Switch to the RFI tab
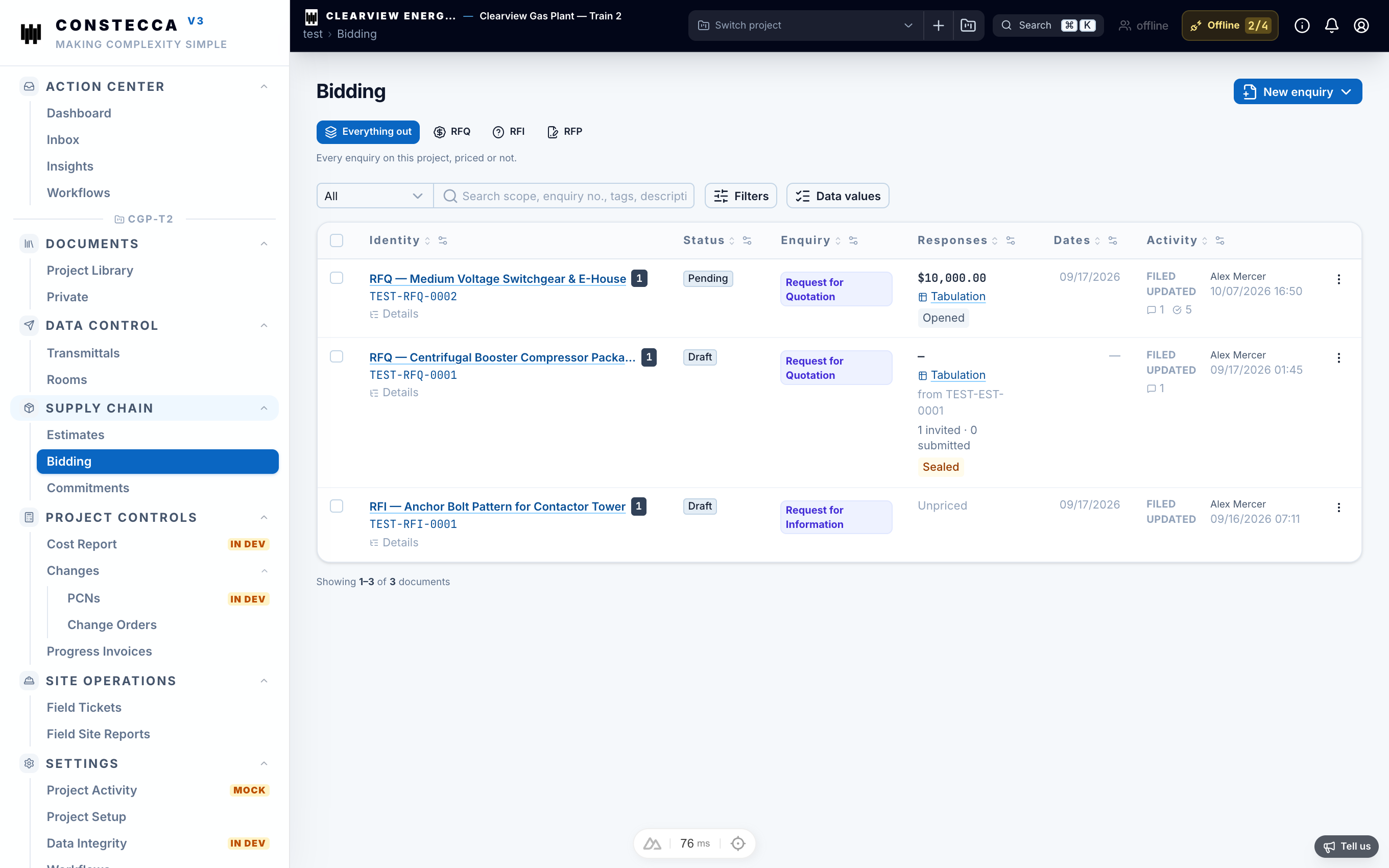Image resolution: width=1389 pixels, height=868 pixels. tap(509, 132)
